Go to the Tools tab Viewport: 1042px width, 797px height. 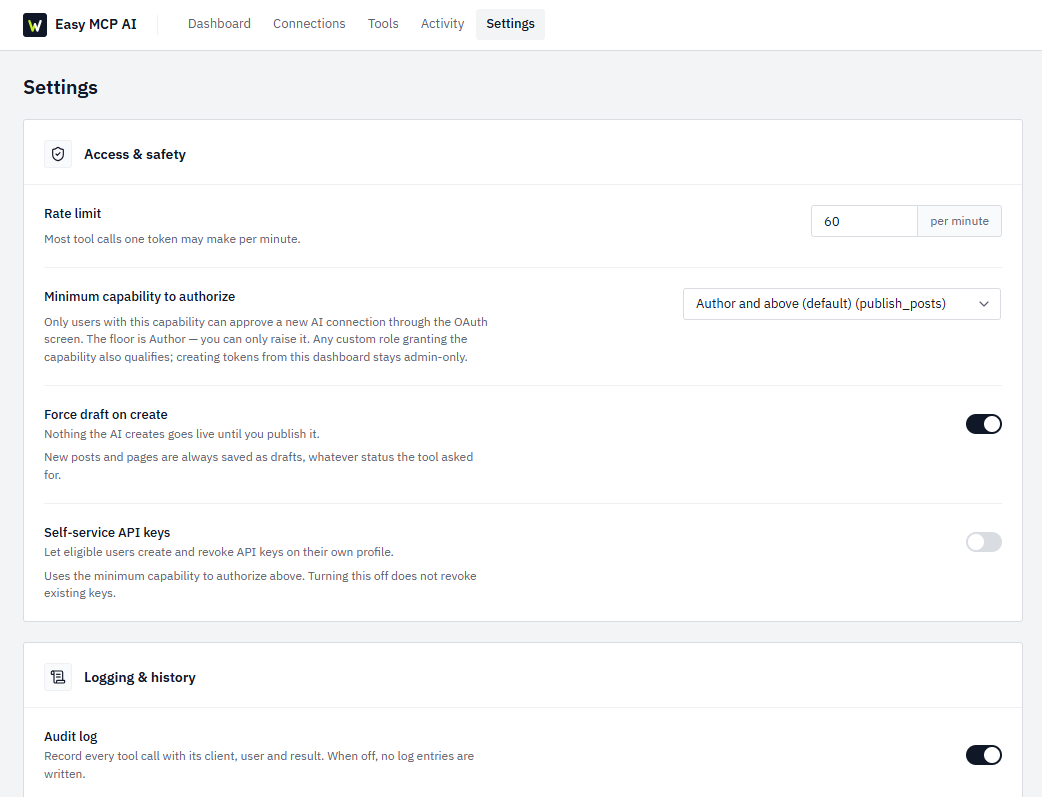[383, 24]
